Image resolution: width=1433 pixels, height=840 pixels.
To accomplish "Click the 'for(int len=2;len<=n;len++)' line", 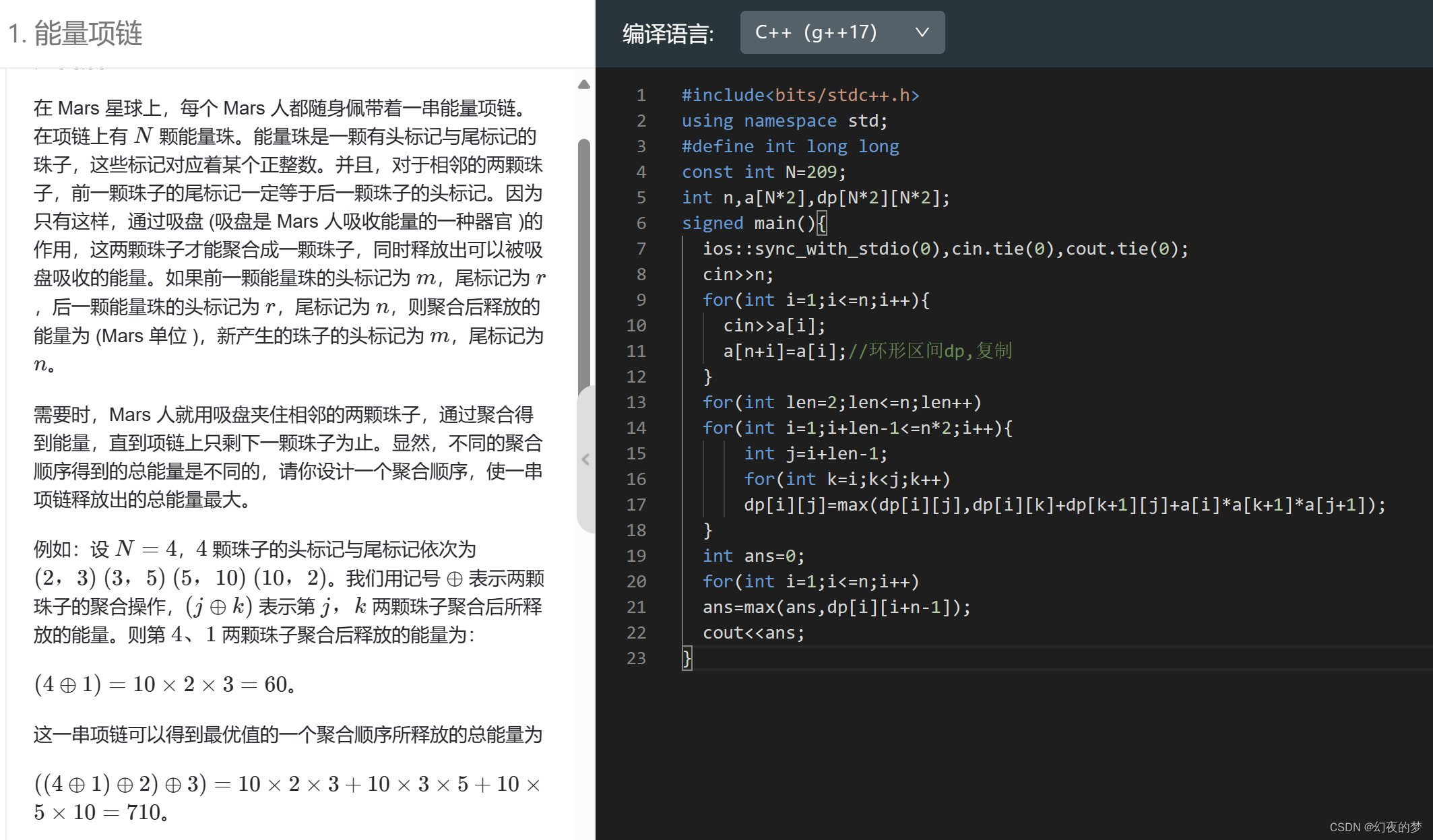I will point(842,402).
